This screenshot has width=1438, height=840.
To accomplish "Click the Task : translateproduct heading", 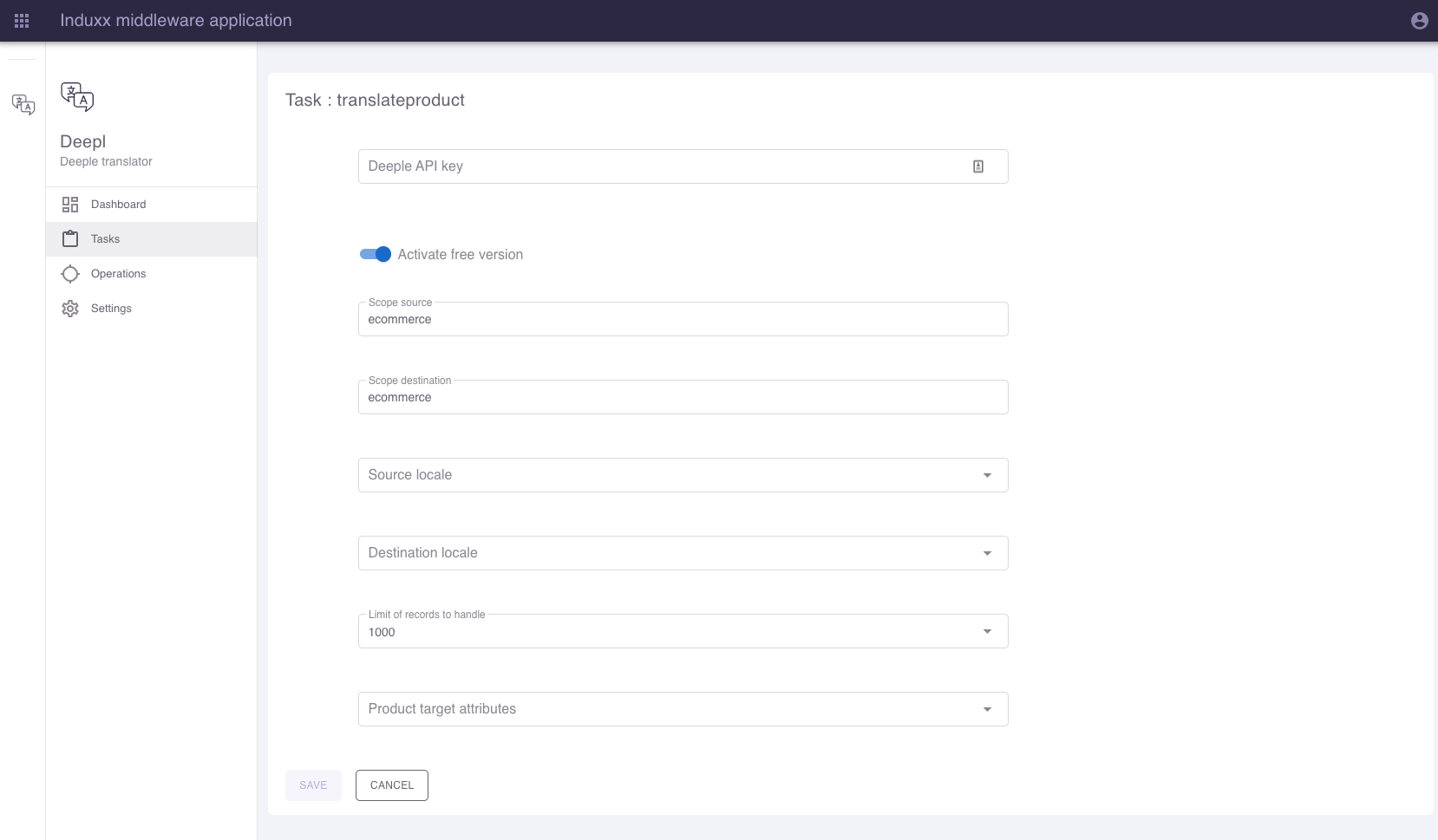I will tap(376, 101).
